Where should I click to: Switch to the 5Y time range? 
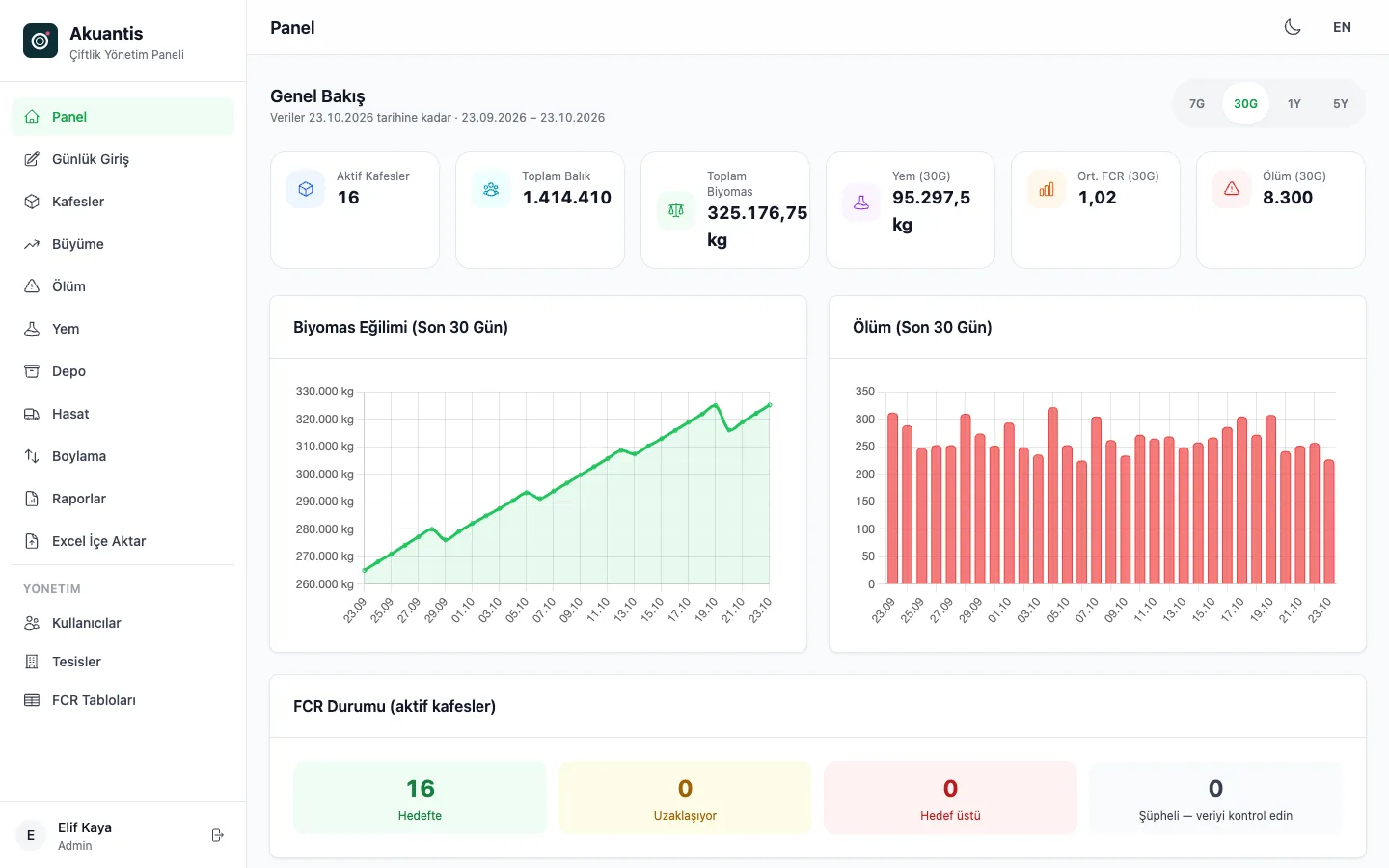(x=1341, y=103)
